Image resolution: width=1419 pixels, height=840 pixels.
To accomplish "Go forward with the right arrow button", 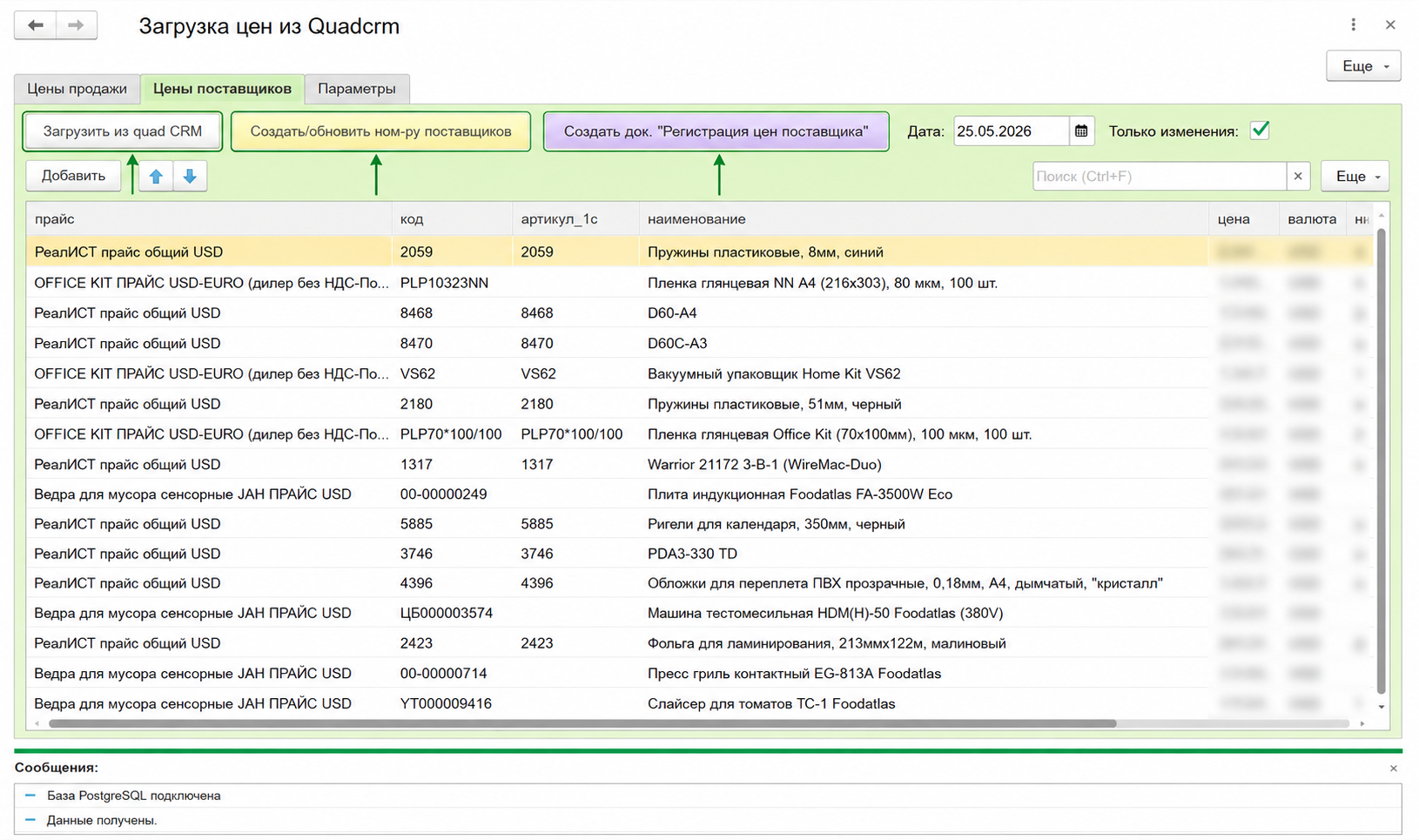I will click(77, 25).
